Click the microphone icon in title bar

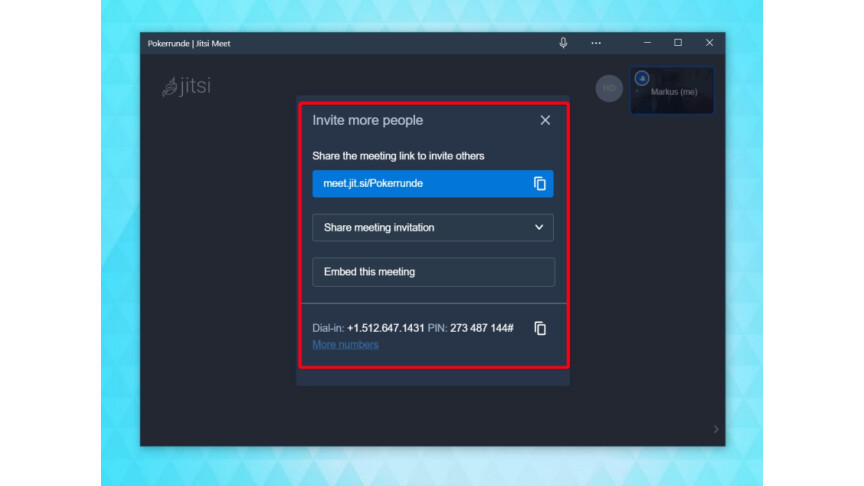pos(563,43)
